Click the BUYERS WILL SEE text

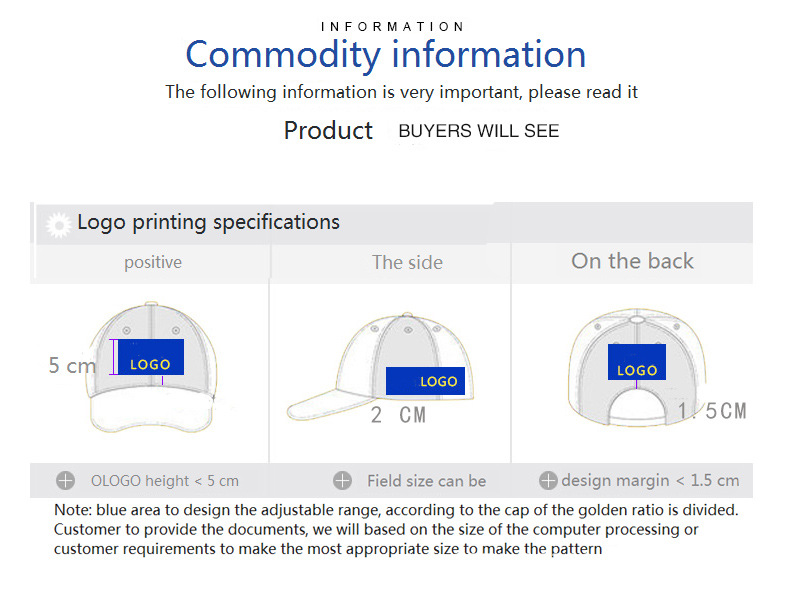[479, 131]
